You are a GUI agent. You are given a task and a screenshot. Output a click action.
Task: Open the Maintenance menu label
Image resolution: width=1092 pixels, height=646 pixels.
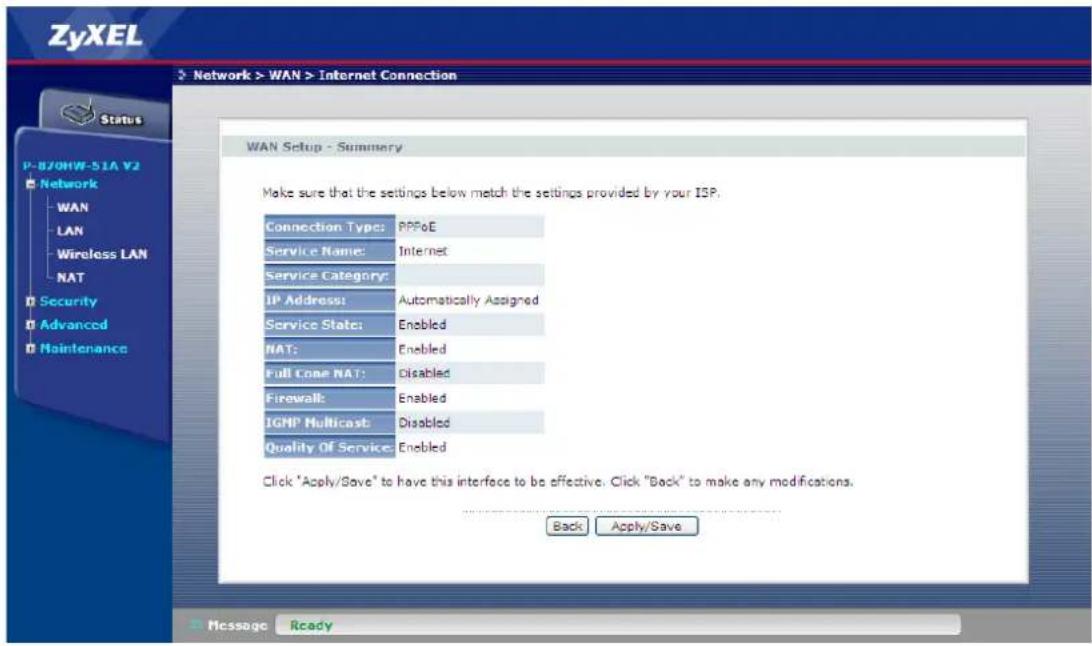point(84,348)
